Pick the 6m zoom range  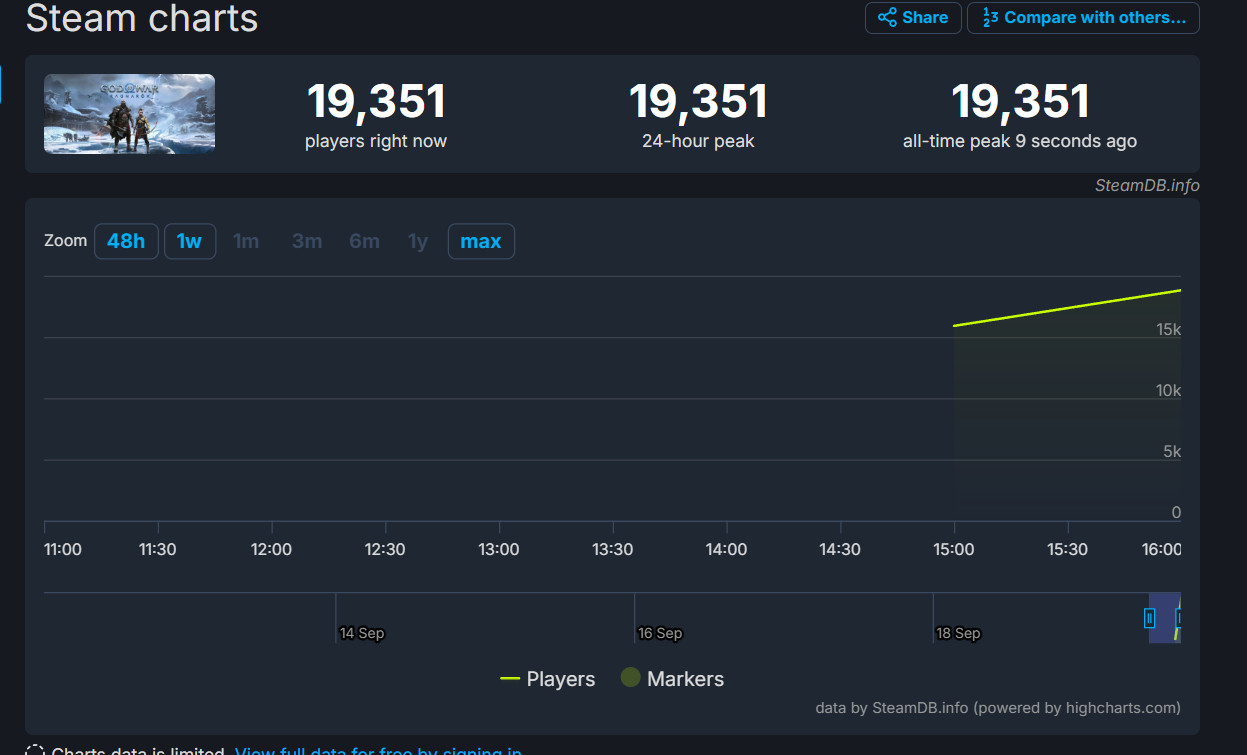tap(365, 241)
